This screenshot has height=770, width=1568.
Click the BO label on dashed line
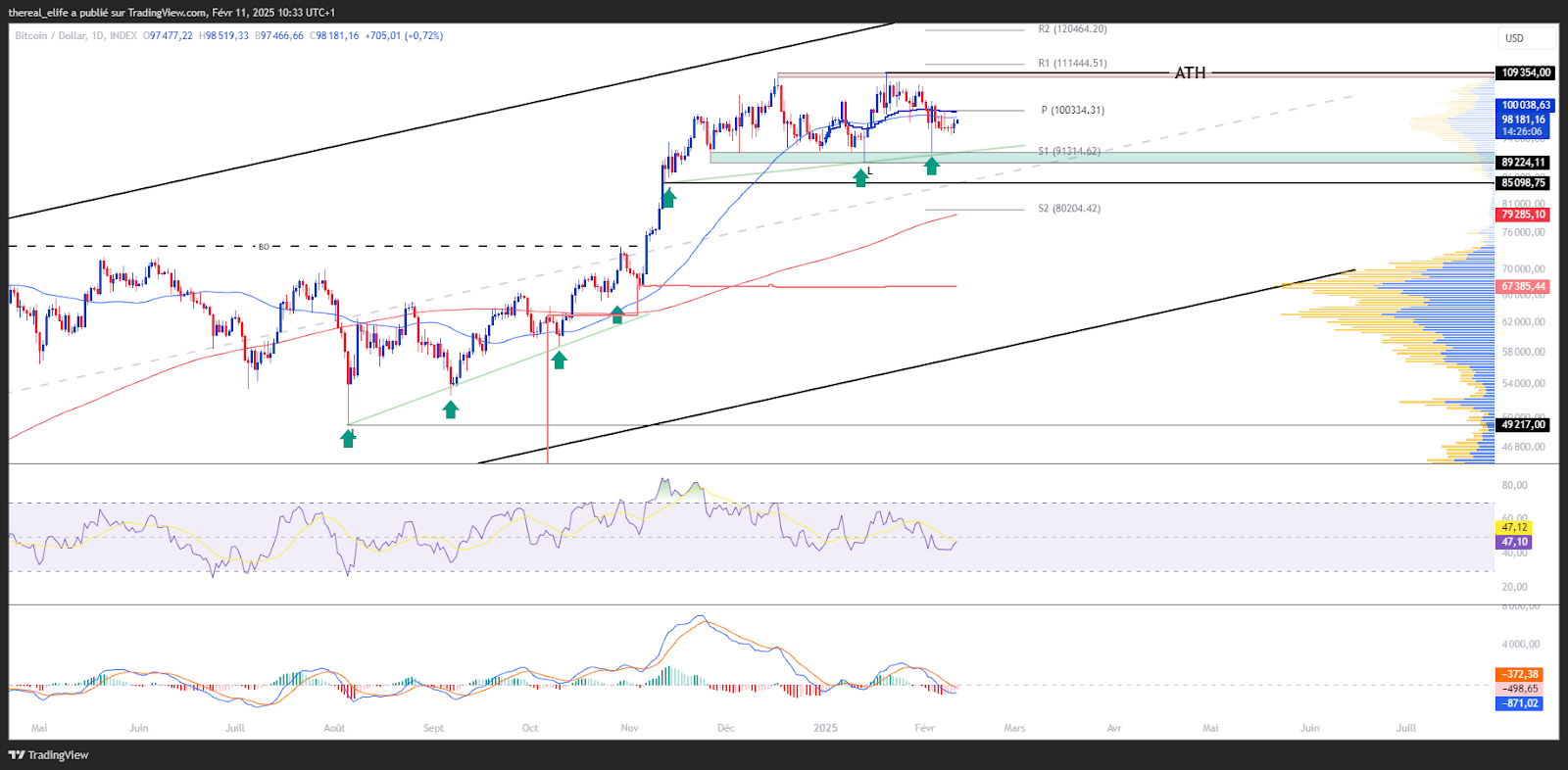pos(264,247)
